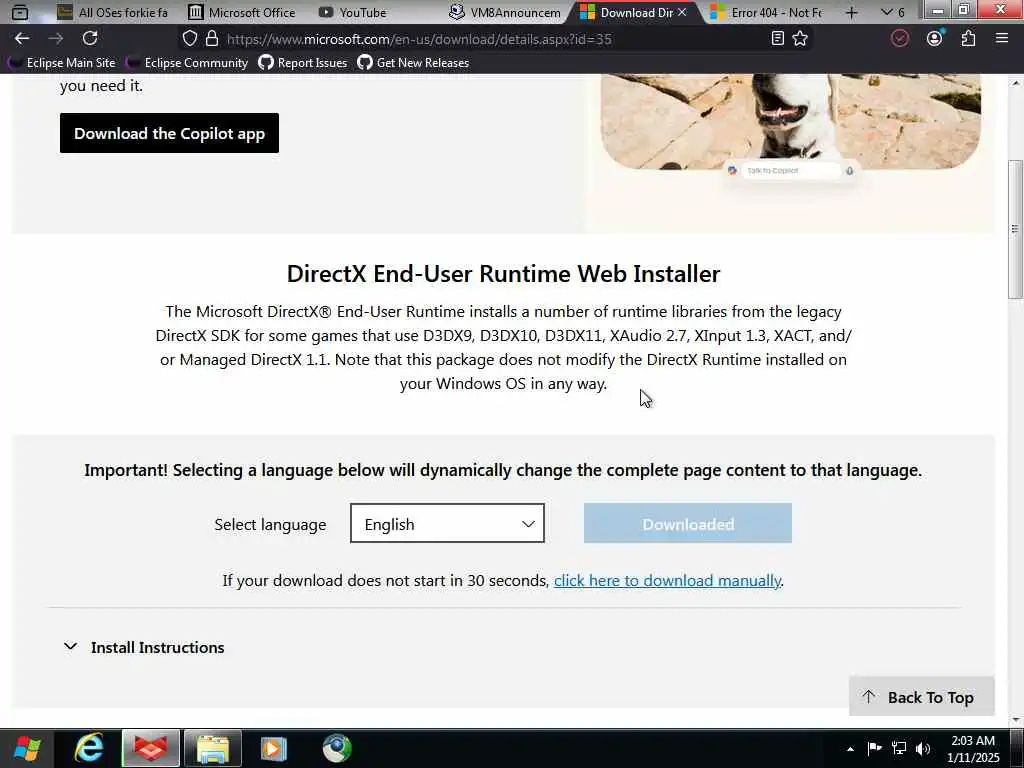Open the Action Center flag icon
This screenshot has height=768, width=1024.
click(874, 748)
